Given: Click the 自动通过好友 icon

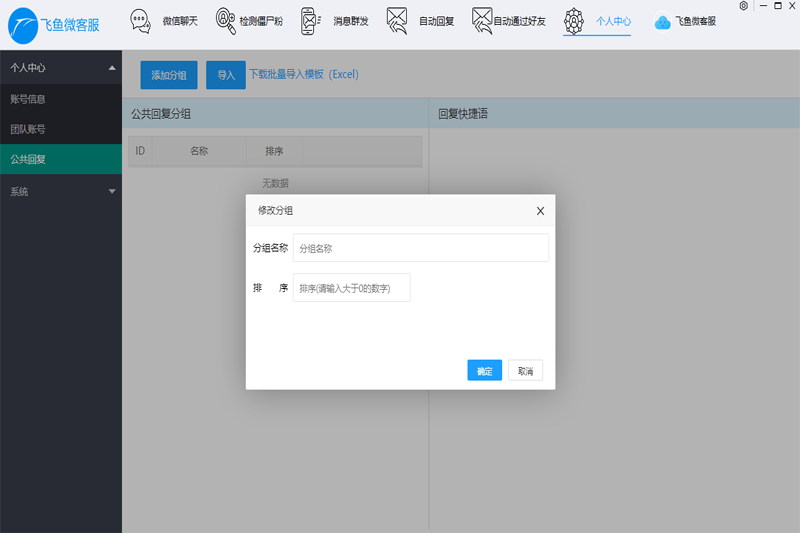Looking at the screenshot, I should [482, 20].
